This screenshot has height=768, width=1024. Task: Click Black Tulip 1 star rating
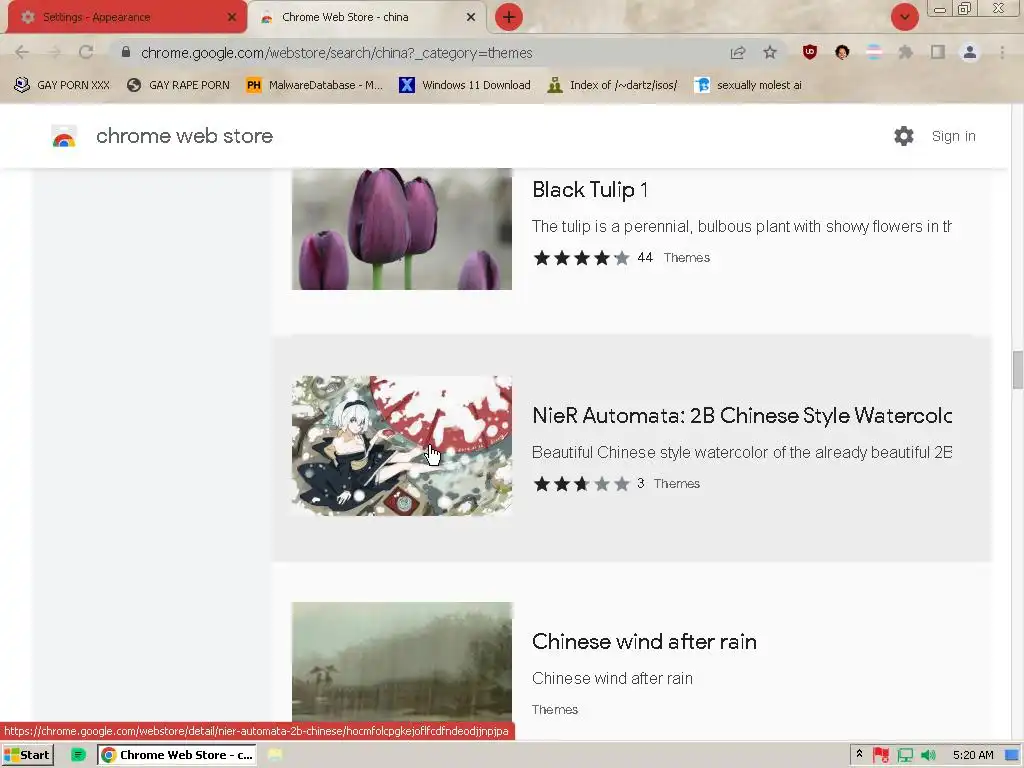581,258
